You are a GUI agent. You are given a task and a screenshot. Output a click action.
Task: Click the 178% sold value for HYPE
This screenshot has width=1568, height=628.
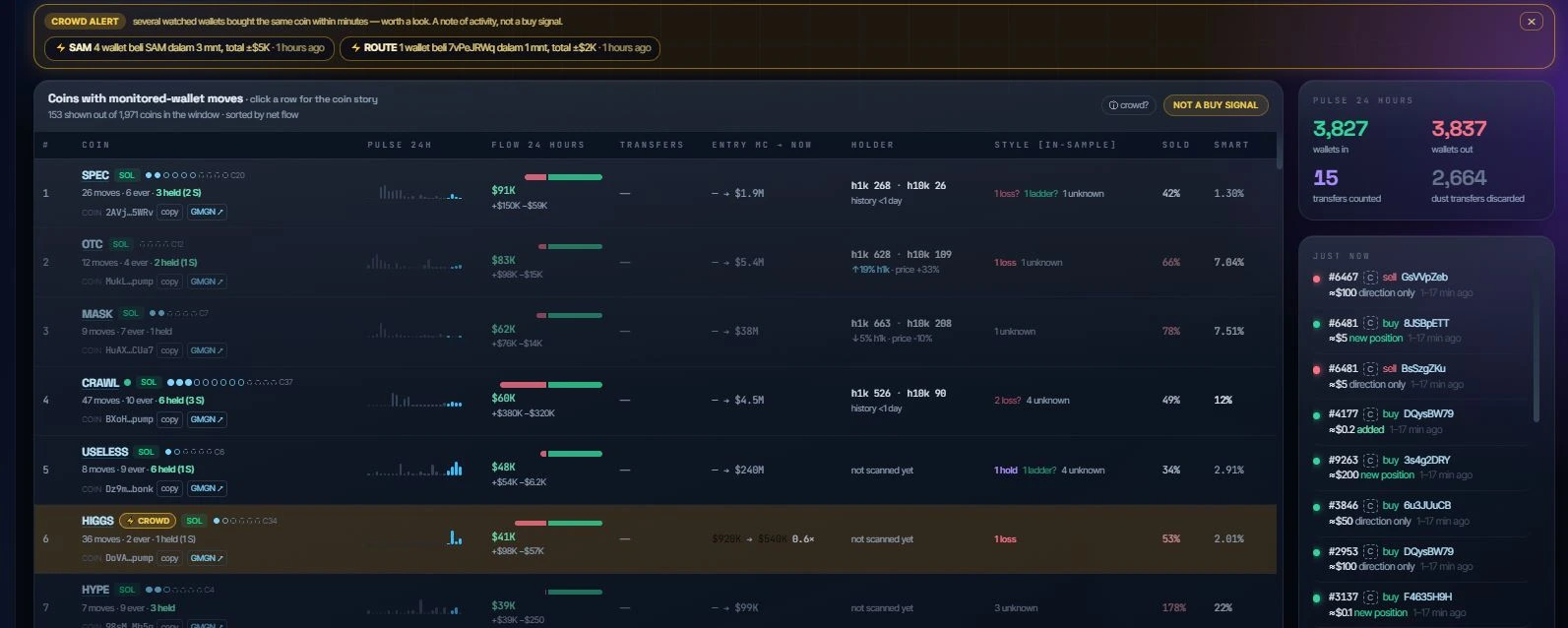point(1174,608)
